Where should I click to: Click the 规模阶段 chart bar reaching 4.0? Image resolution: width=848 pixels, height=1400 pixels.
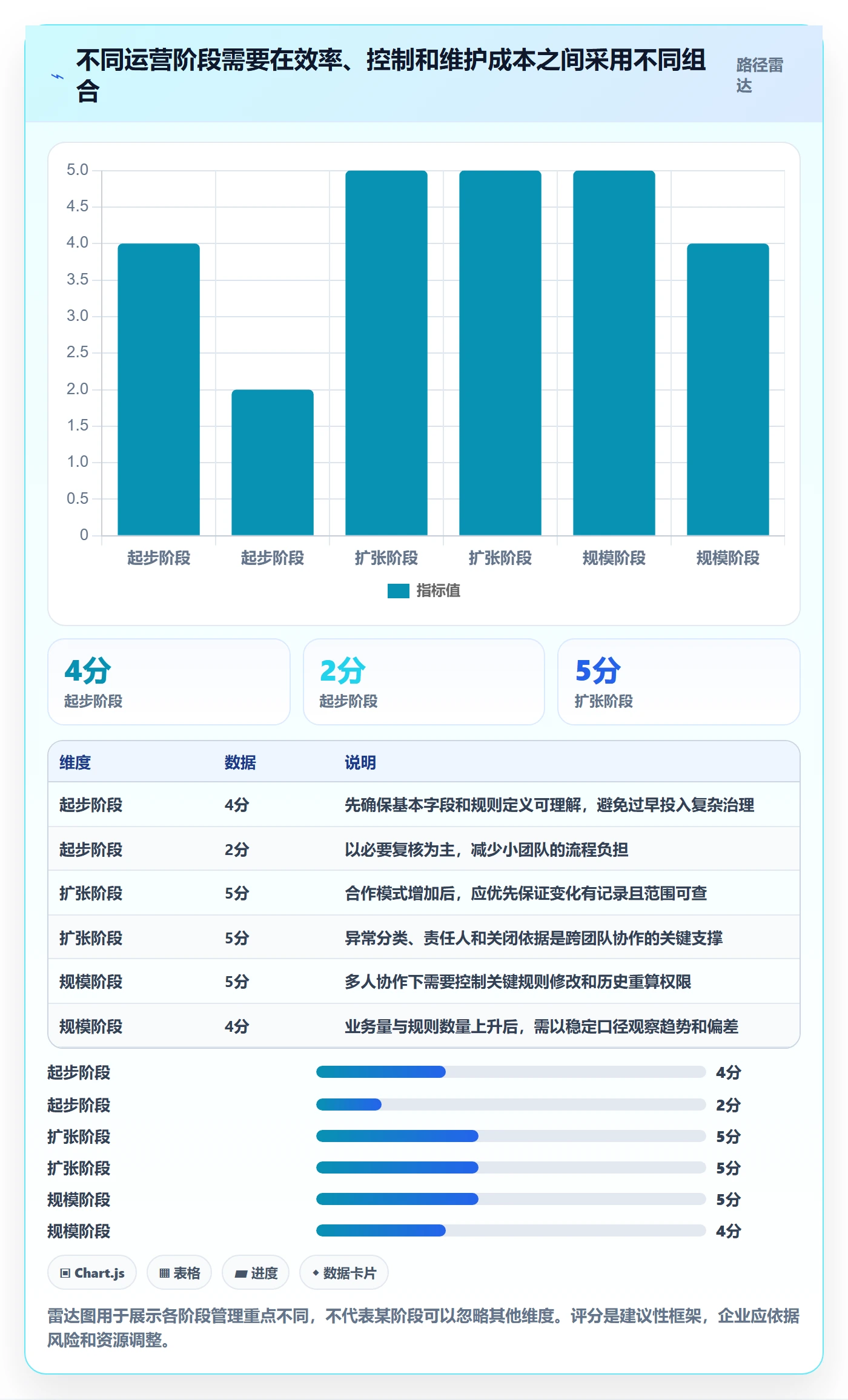(x=728, y=389)
